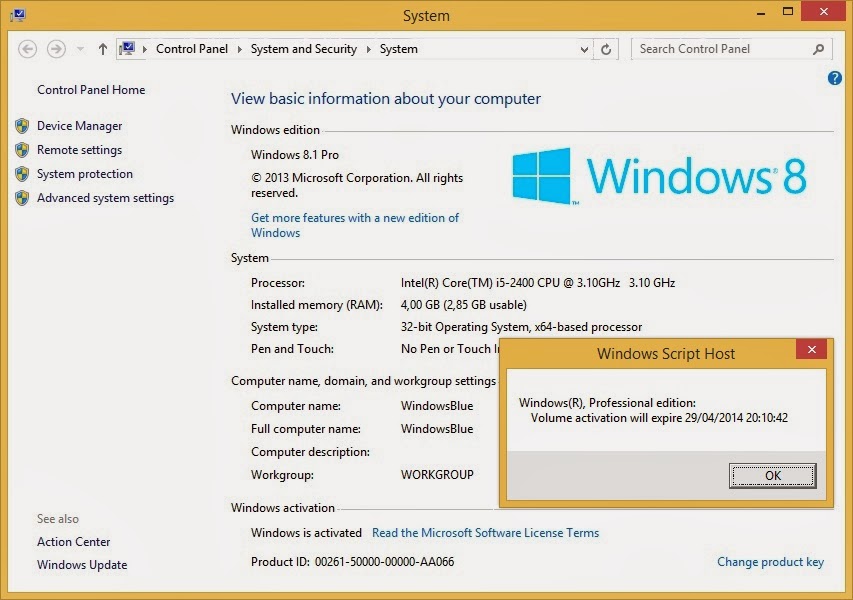This screenshot has width=853, height=600.
Task: Click Computer name value WindowsBlue
Action: click(x=437, y=406)
